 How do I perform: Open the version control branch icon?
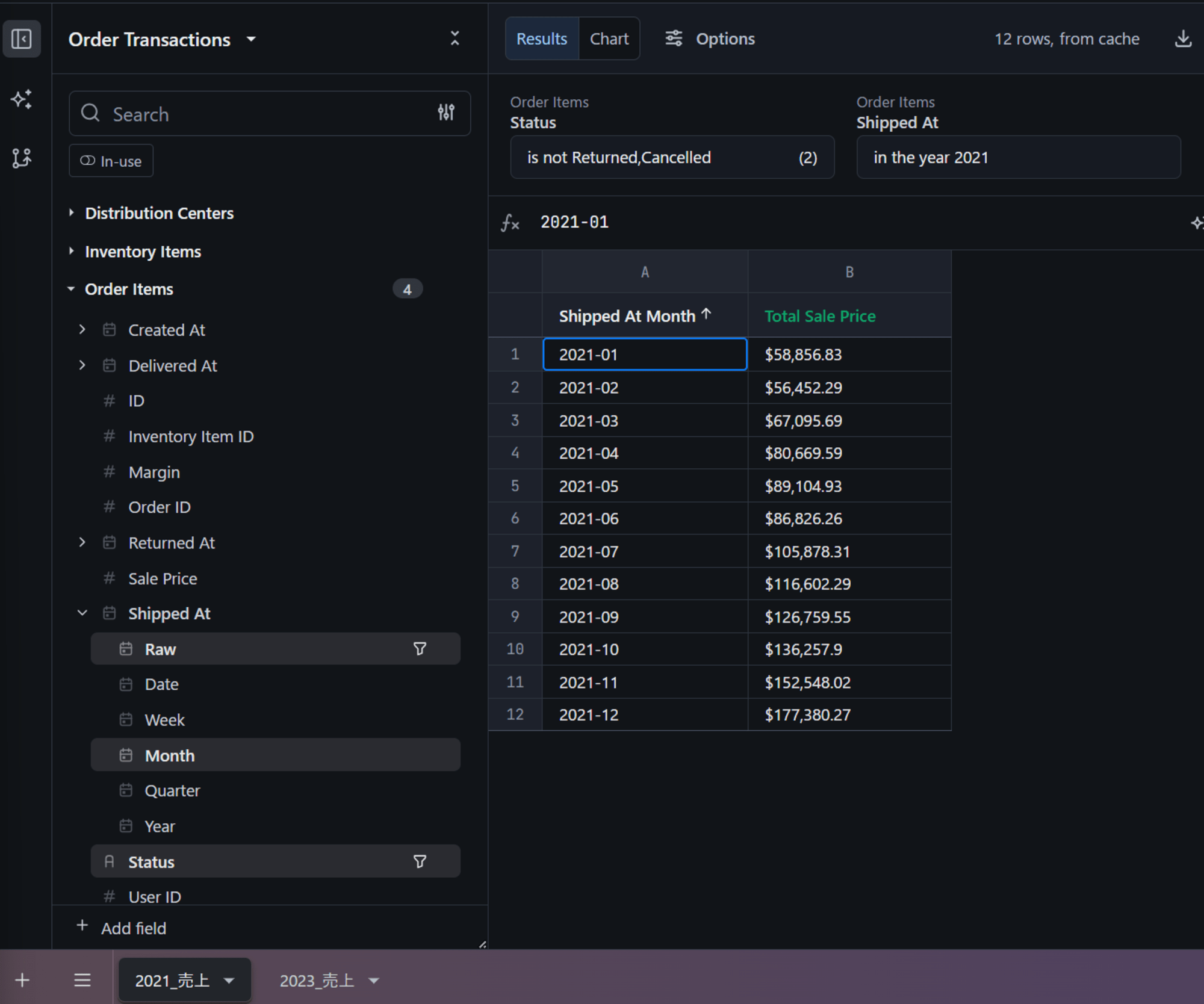click(22, 158)
